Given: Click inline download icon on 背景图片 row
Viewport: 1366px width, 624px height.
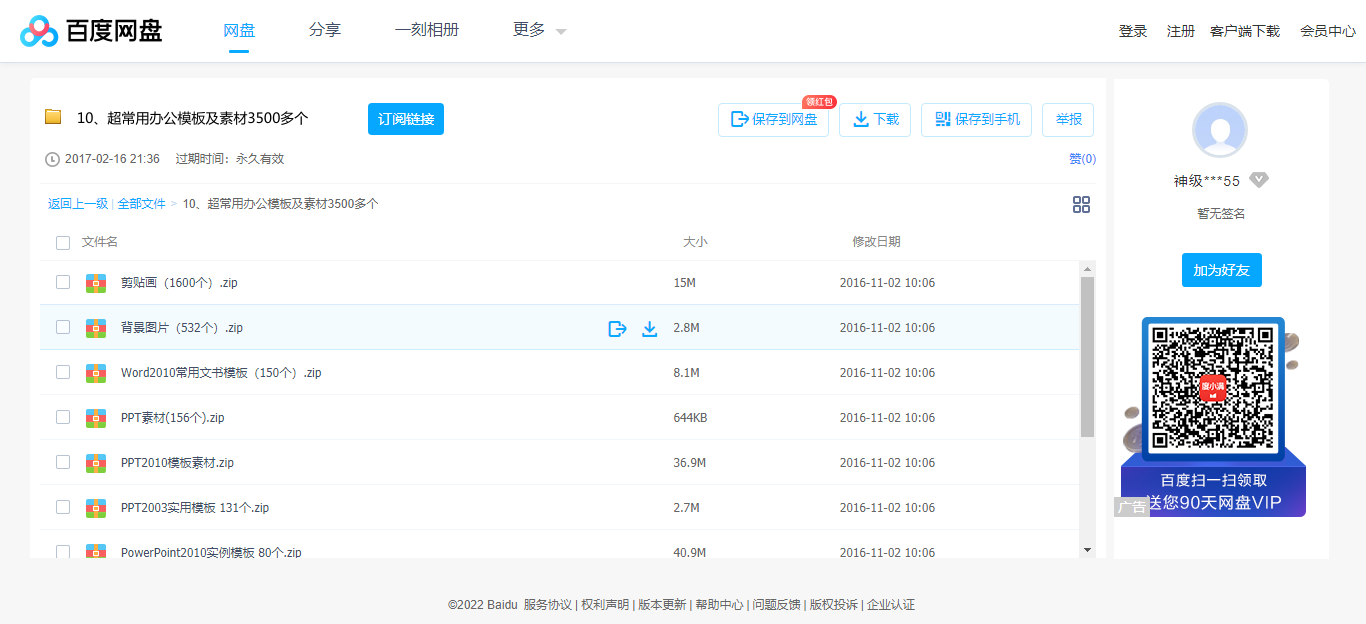Looking at the screenshot, I should 649,327.
